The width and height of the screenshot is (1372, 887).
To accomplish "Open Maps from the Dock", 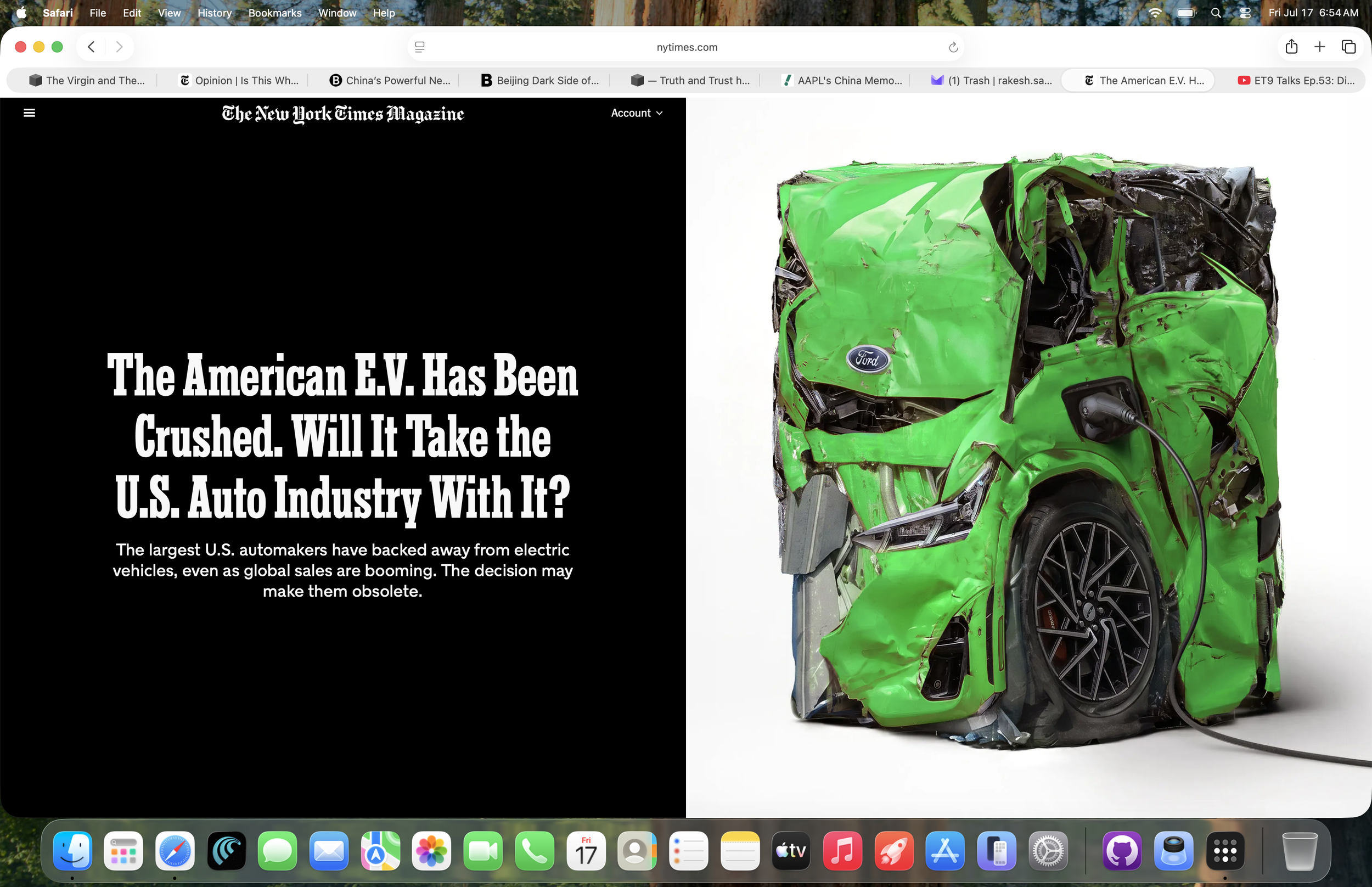I will (380, 850).
